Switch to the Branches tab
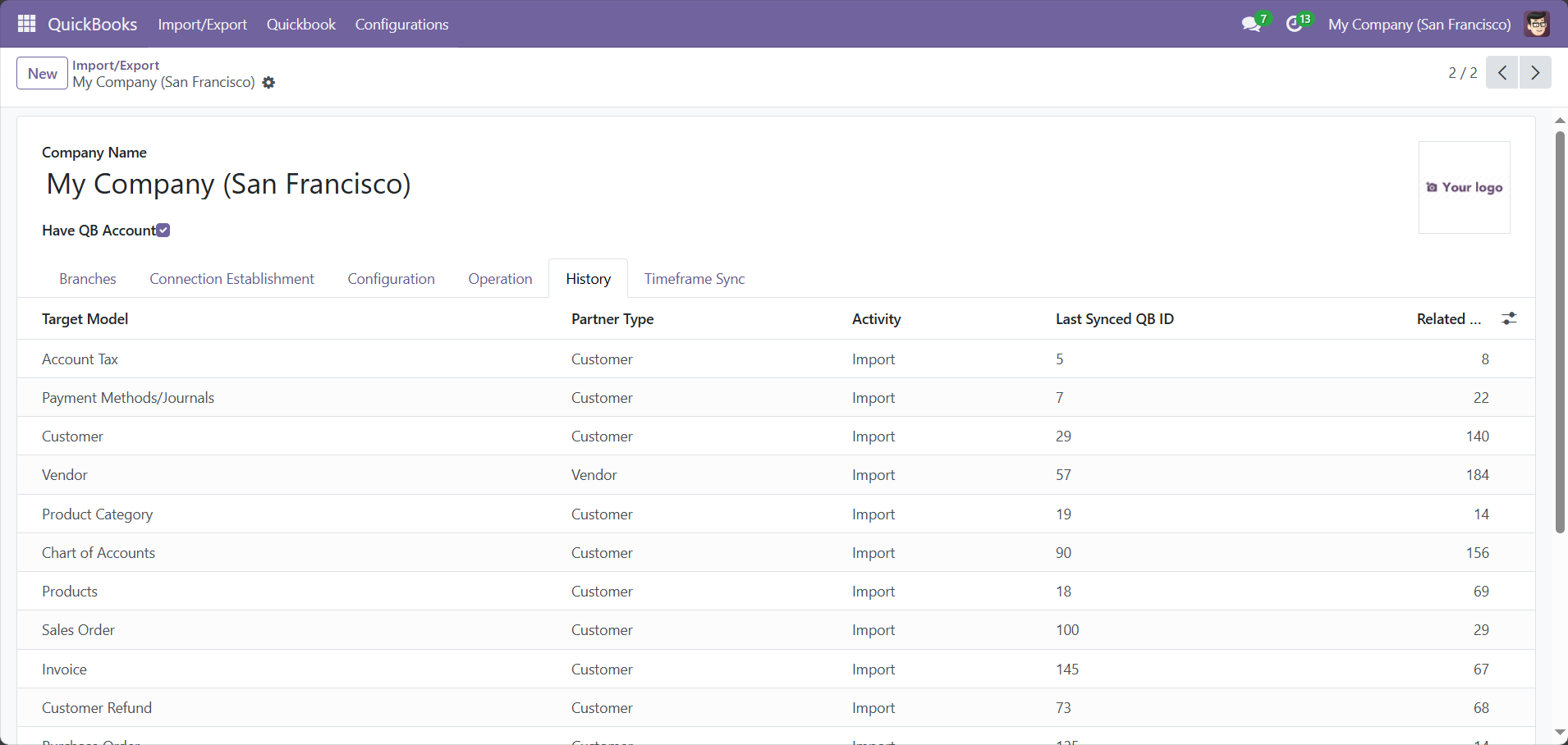This screenshot has height=745, width=1568. coord(87,278)
